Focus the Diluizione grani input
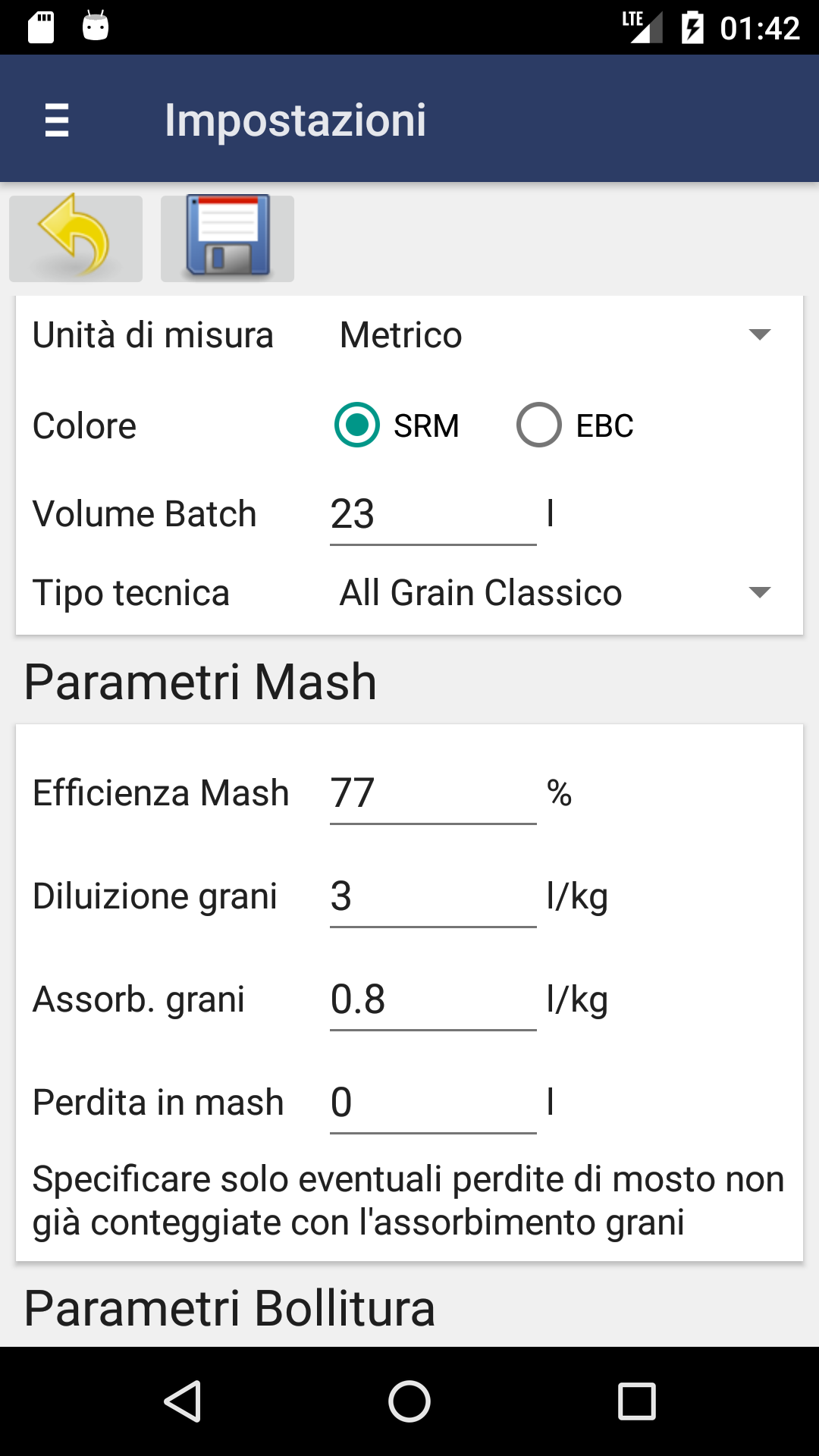Image resolution: width=819 pixels, height=1456 pixels. point(433,896)
